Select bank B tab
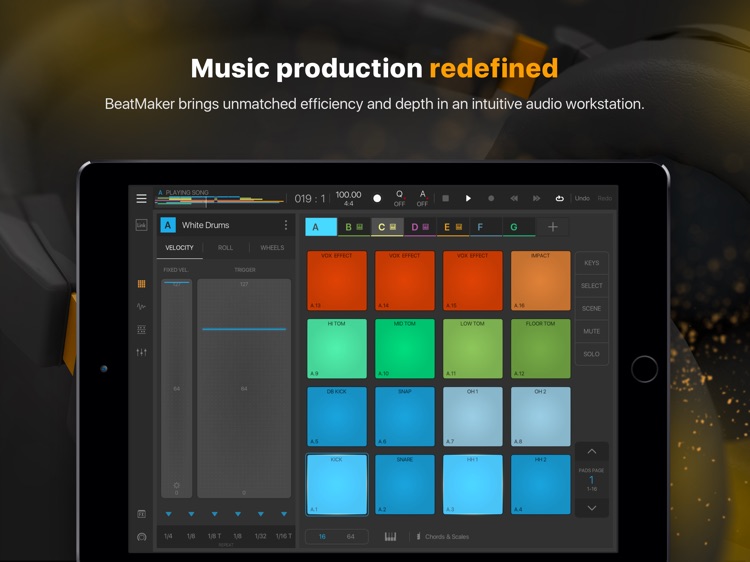Screen dimensions: 750x562 [x=354, y=227]
